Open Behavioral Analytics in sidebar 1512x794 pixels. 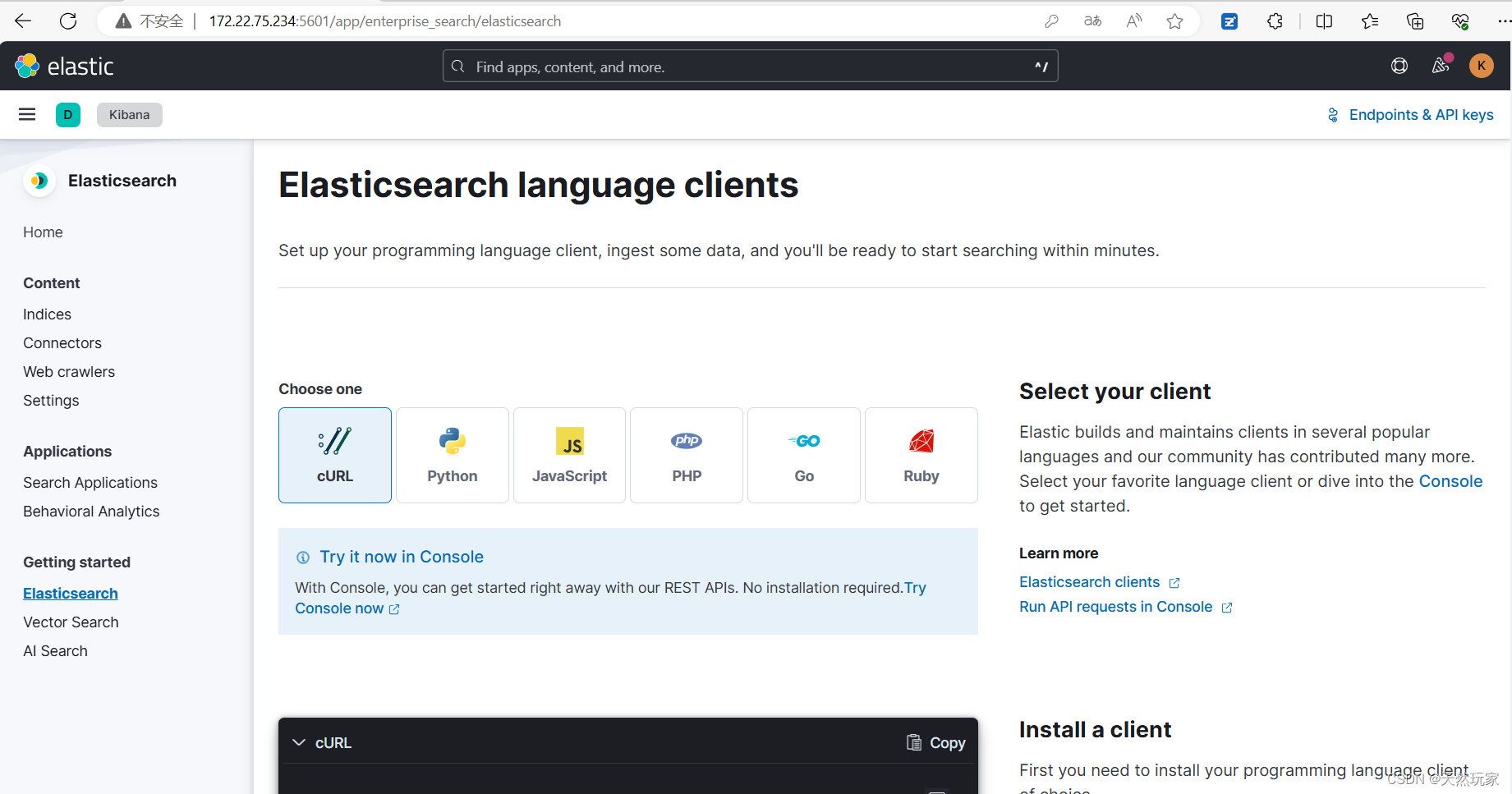coord(91,512)
